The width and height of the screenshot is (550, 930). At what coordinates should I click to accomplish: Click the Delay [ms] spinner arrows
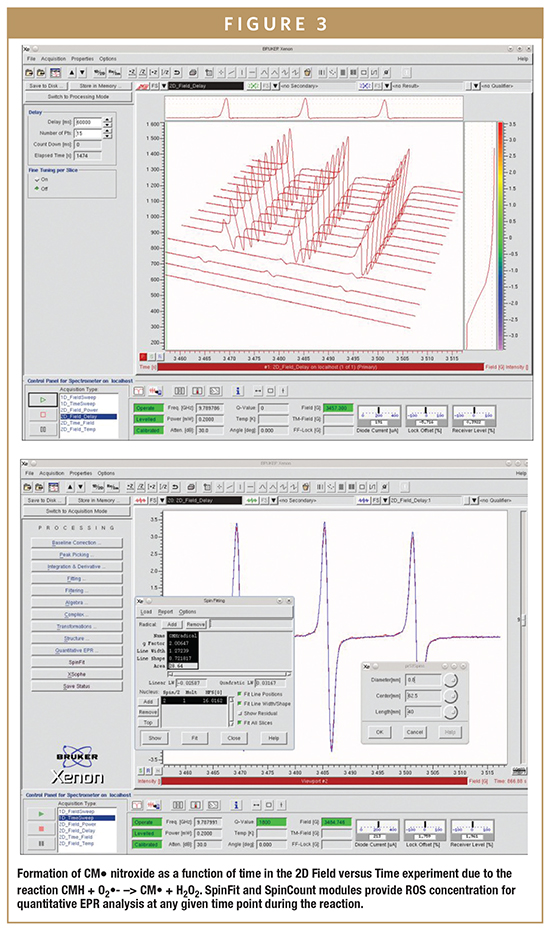(107, 122)
